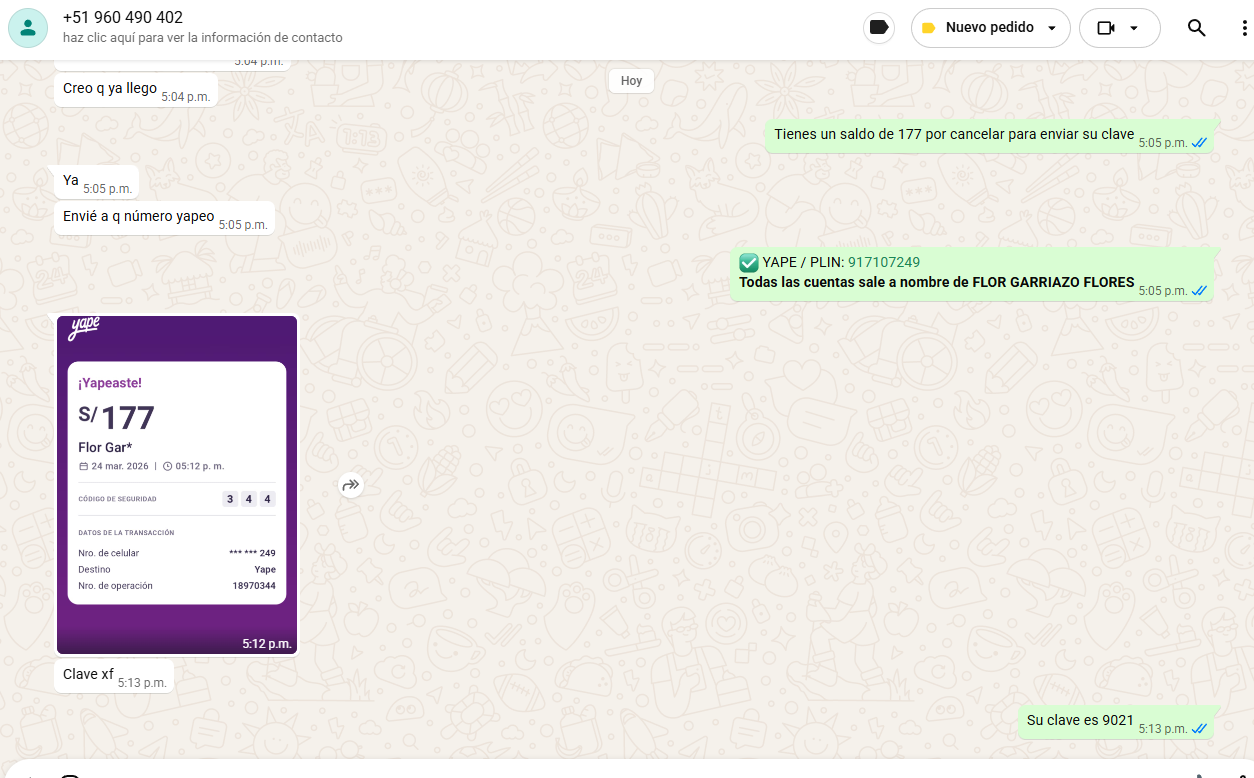Click the 'Clave xf' message bubble

[x=89, y=675]
